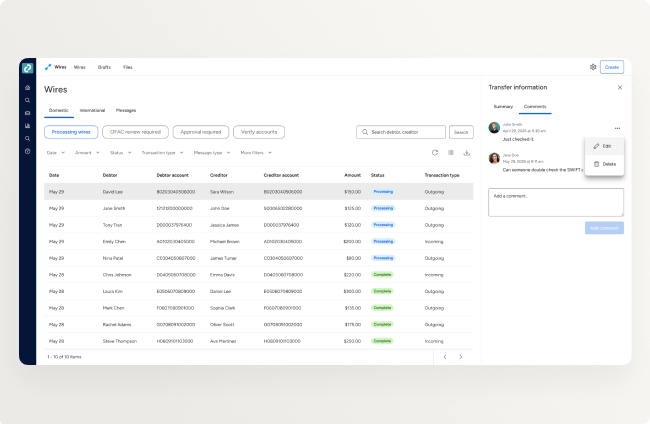Click the trash icon in the comment menu
Screen dimensions: 650x424
click(596, 164)
